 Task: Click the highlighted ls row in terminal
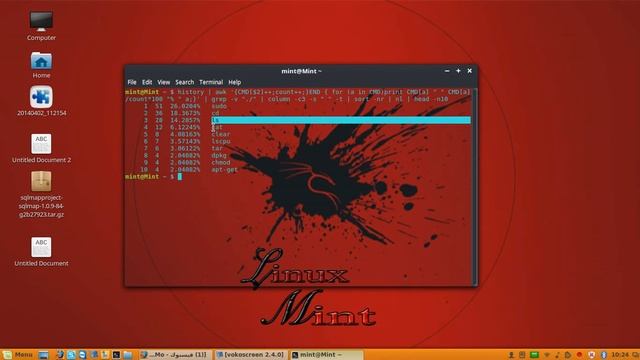(x=298, y=120)
